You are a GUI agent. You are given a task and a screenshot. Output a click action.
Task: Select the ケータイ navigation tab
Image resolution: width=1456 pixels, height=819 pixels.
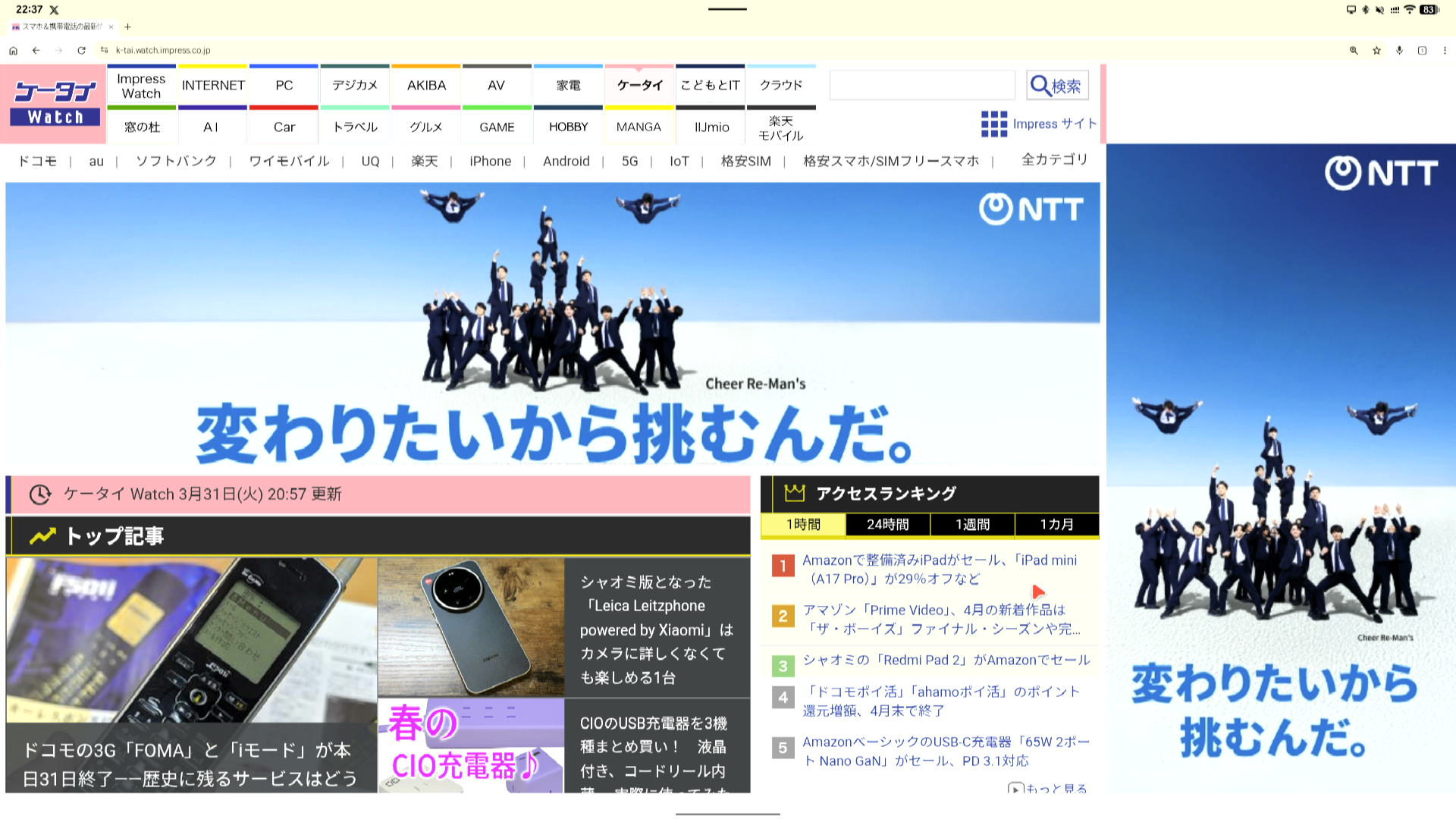639,85
